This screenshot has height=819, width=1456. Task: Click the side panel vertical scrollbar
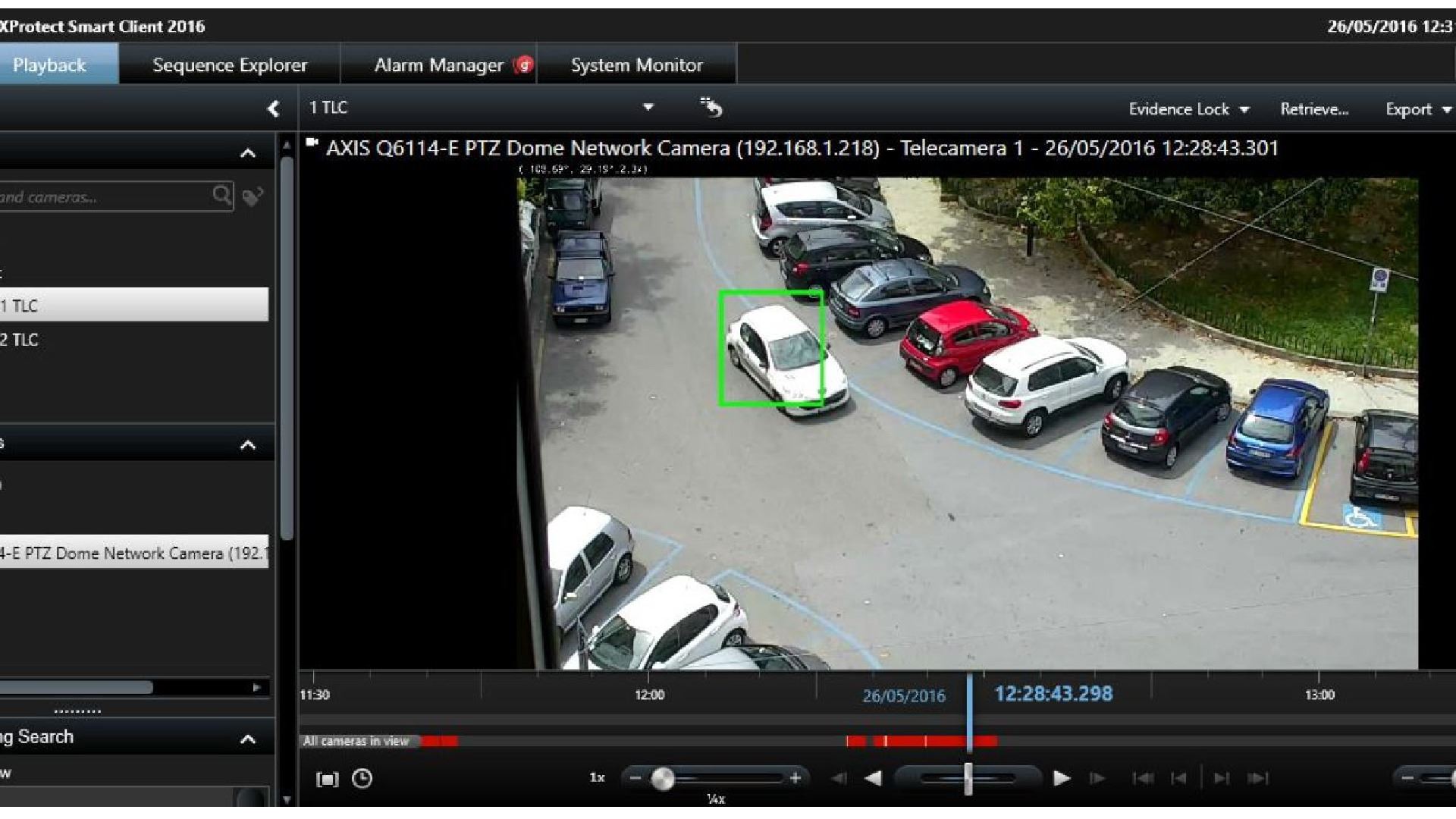pyautogui.click(x=287, y=349)
